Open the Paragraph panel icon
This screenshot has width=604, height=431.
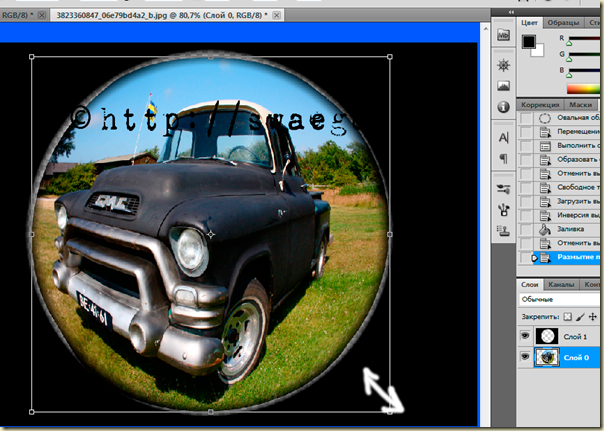point(502,158)
